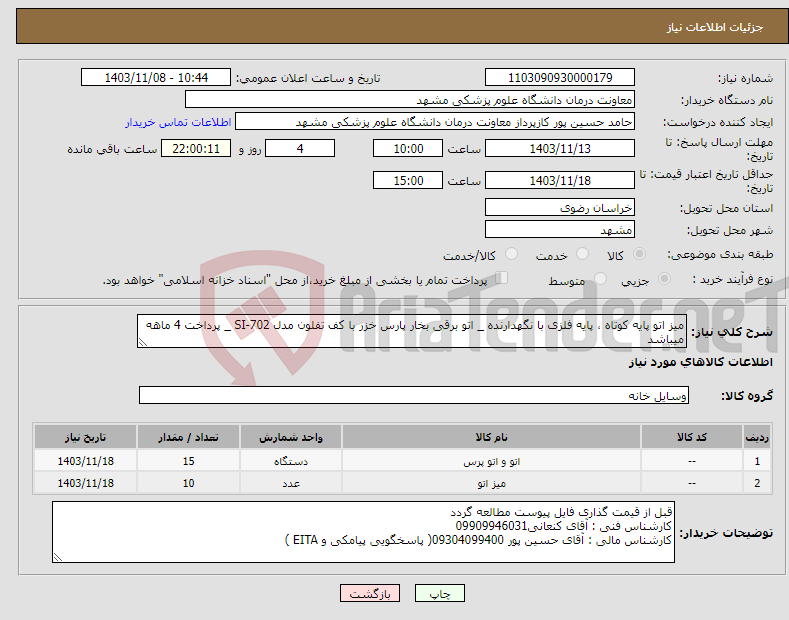This screenshot has width=789, height=620.
Task: Click the جزئیات اطلاعات نیاز page title
Action: pyautogui.click(x=715, y=27)
